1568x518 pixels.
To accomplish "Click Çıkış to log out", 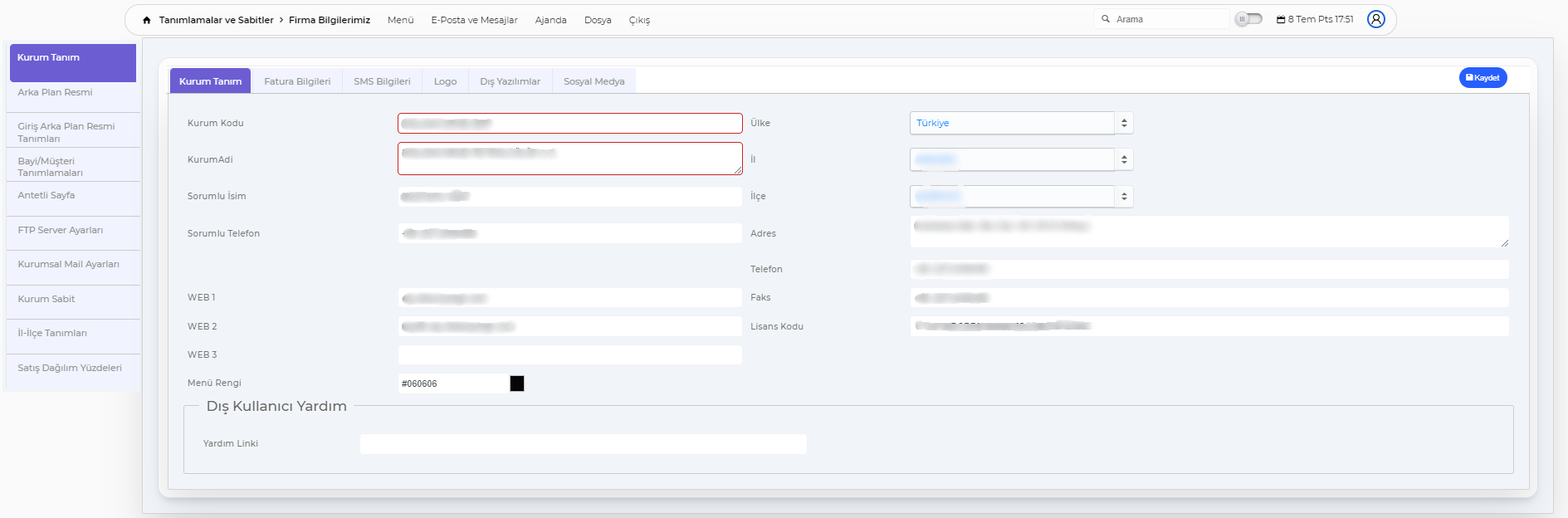I will [x=639, y=20].
